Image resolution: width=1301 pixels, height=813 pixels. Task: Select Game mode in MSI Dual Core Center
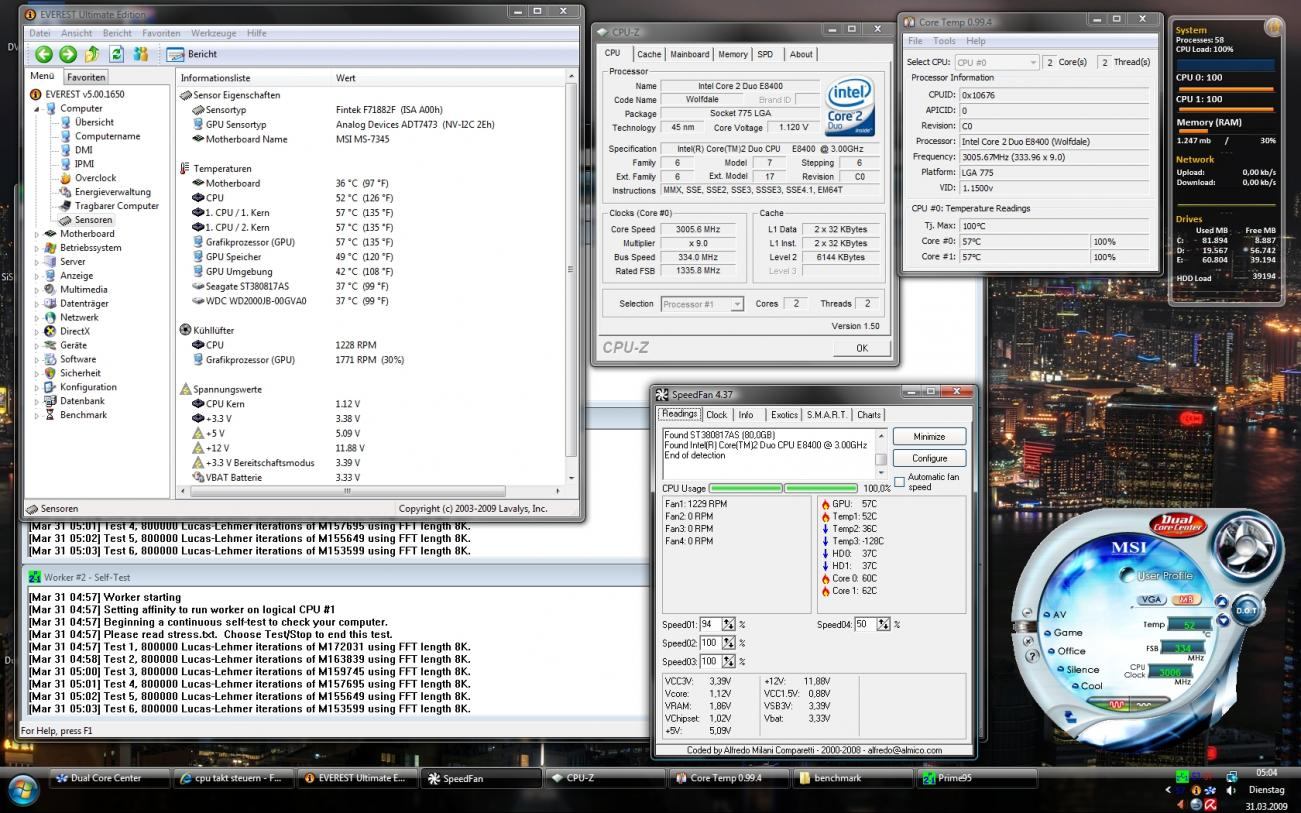[1067, 632]
